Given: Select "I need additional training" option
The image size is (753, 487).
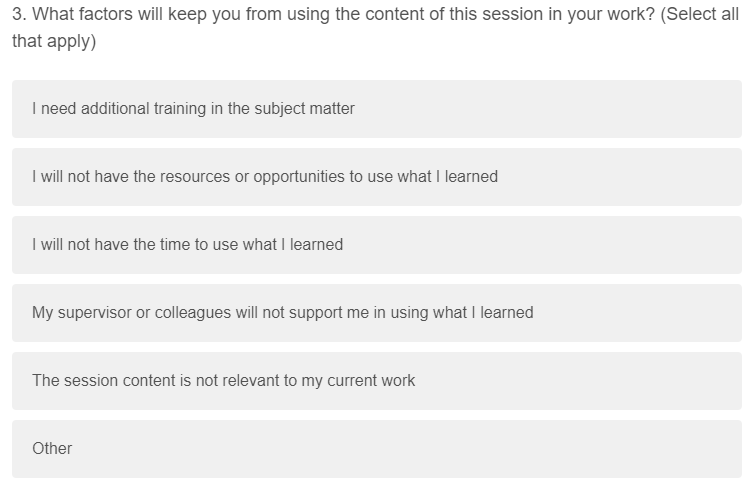Looking at the screenshot, I should (x=193, y=108).
